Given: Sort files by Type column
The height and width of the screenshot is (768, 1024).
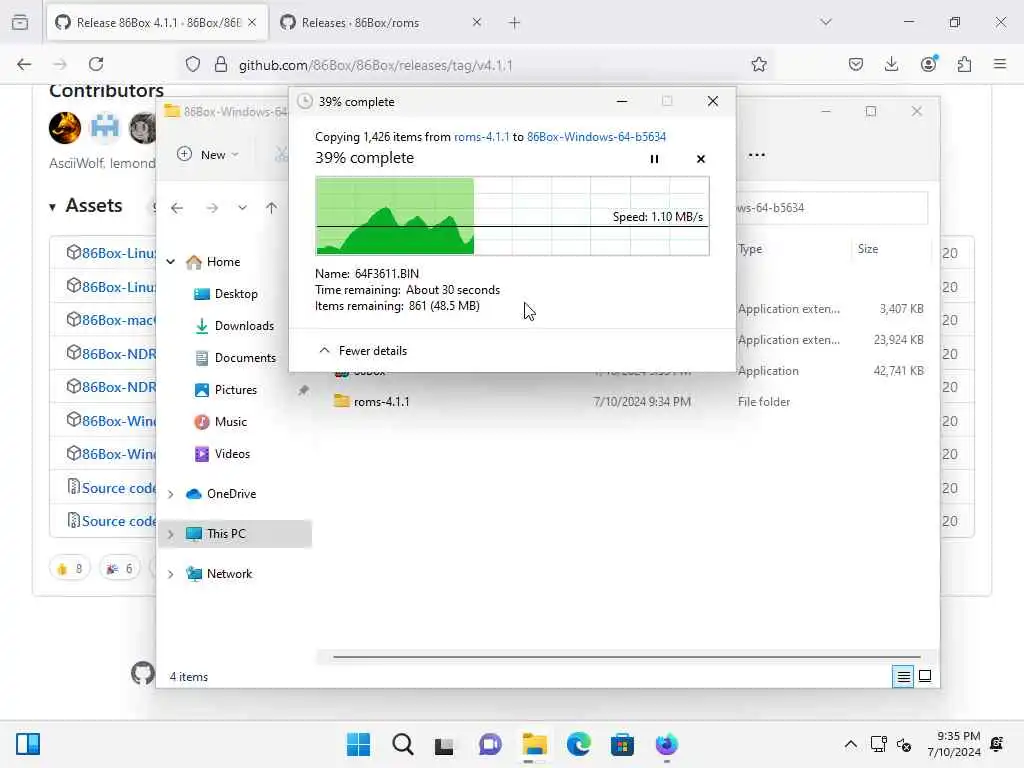Looking at the screenshot, I should click(750, 249).
